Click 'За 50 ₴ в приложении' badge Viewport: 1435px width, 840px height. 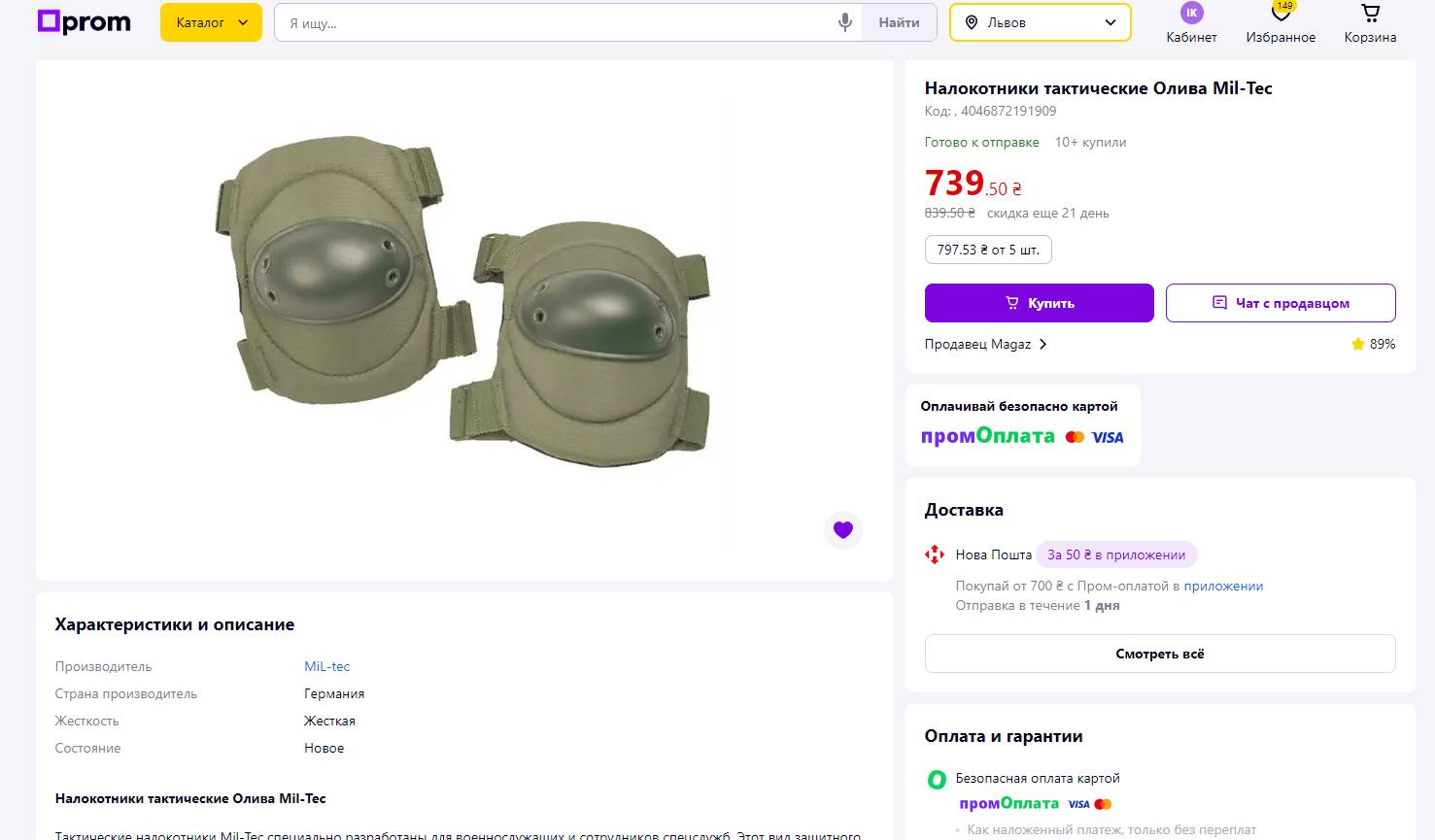pyautogui.click(x=1116, y=554)
